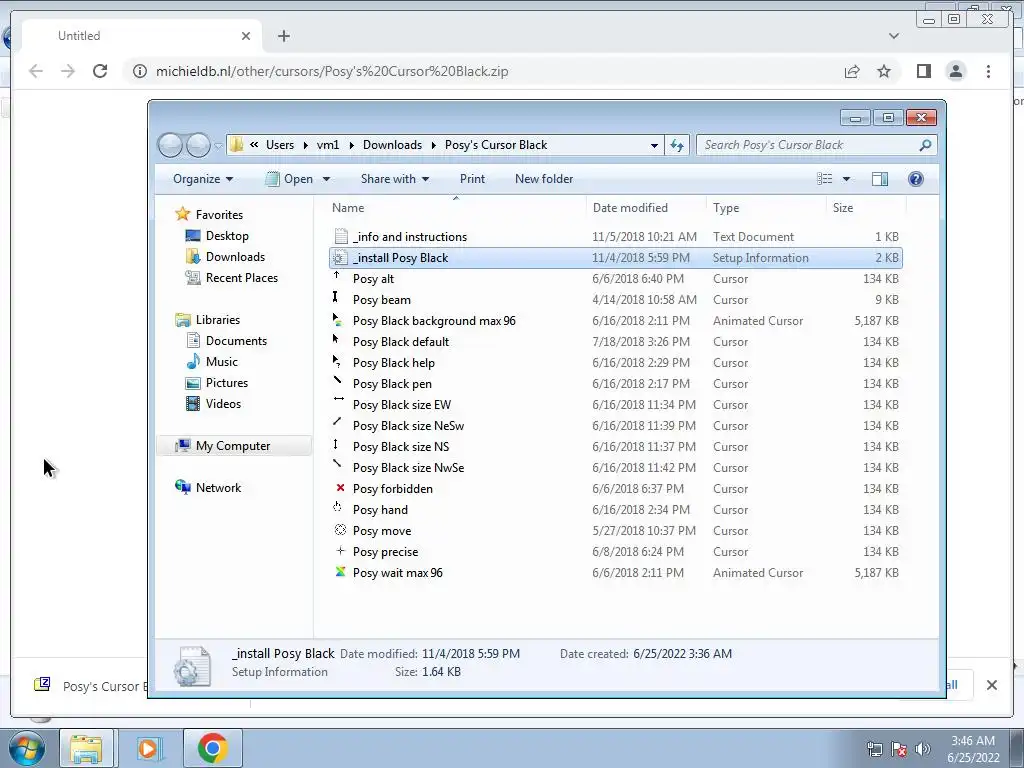Open the Share with menu

coord(394,179)
